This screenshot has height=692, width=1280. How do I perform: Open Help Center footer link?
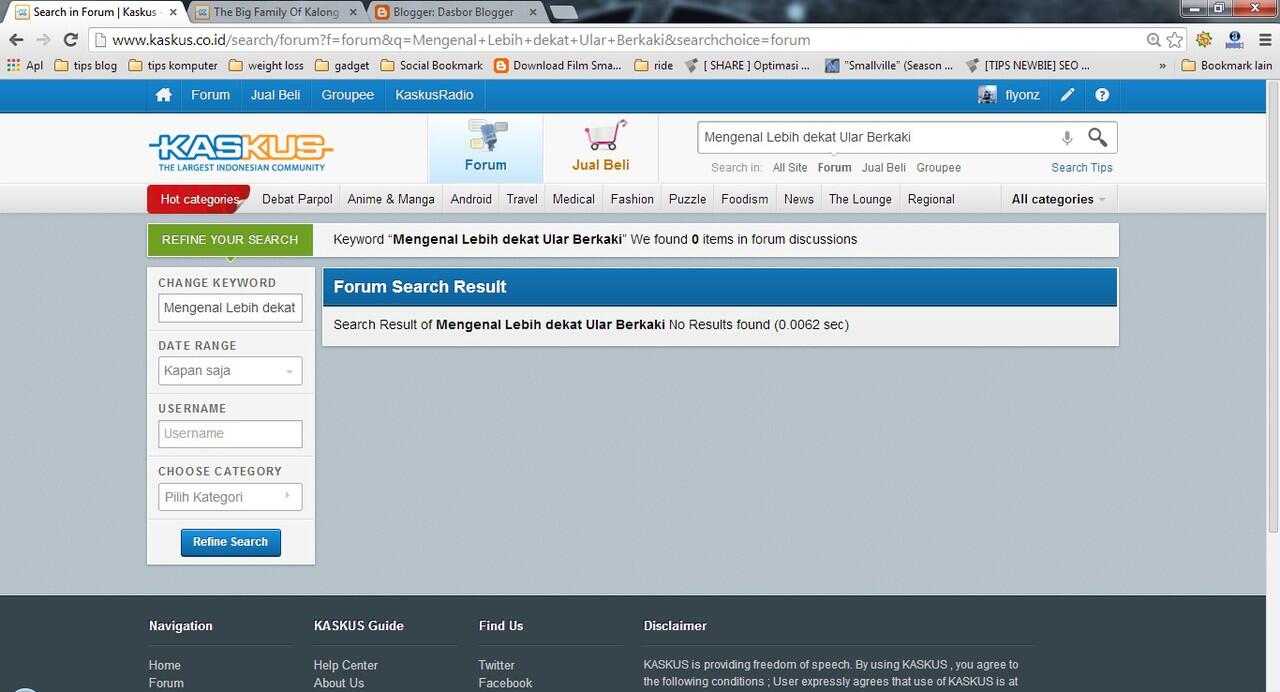[346, 665]
